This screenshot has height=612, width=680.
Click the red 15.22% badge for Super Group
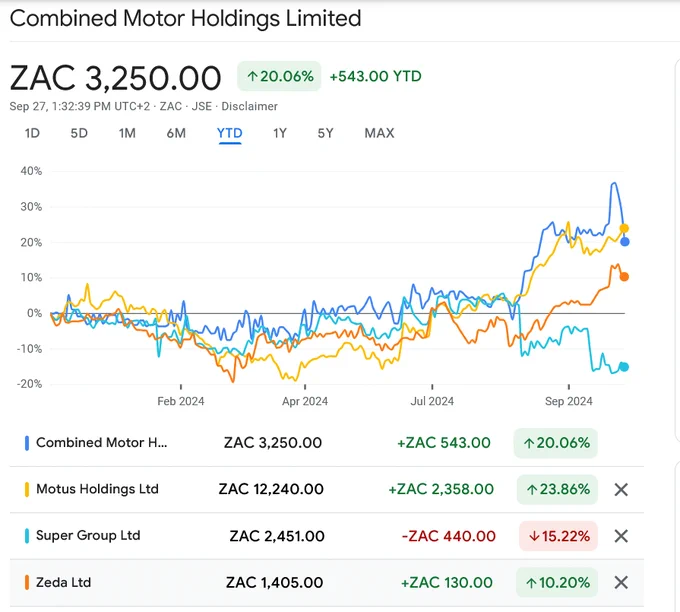(x=559, y=536)
